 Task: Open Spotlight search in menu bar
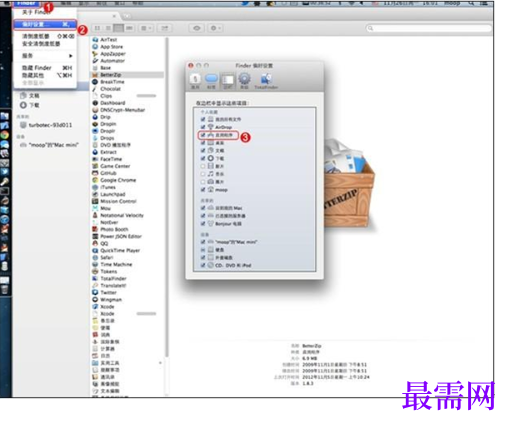pyautogui.click(x=471, y=3)
